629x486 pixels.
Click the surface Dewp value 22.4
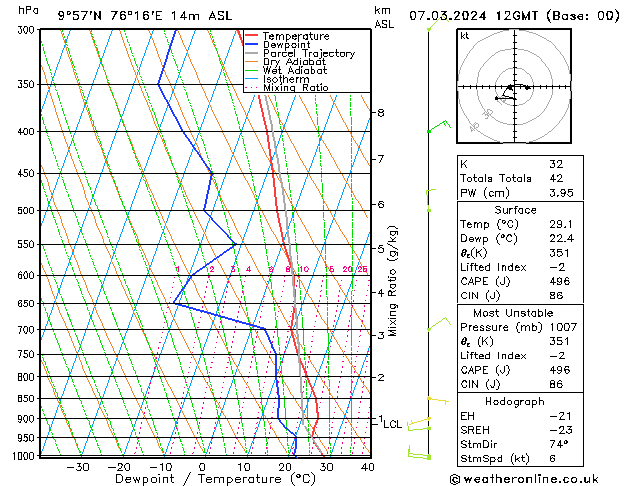tap(561, 239)
